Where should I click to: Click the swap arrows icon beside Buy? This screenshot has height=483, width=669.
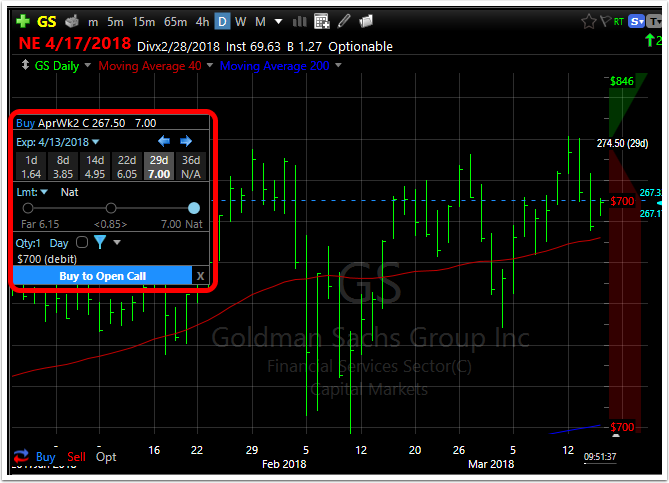pos(21,457)
